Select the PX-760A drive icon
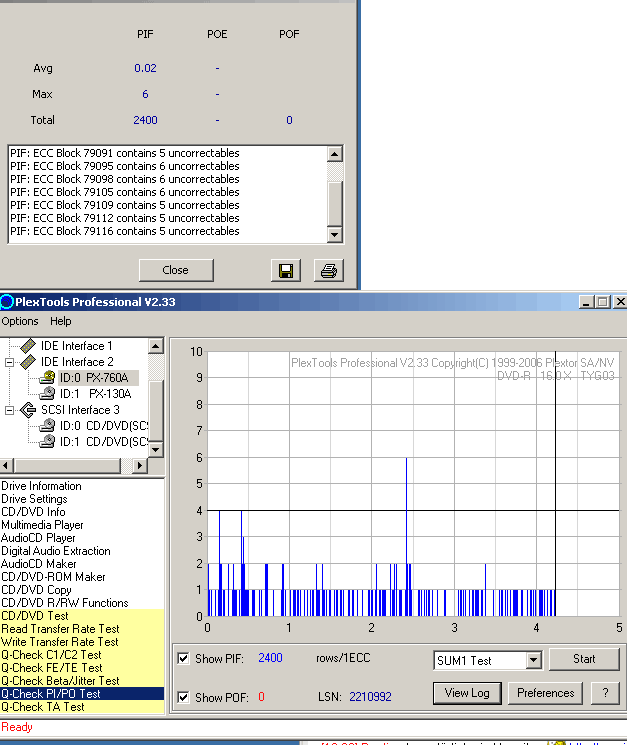This screenshot has height=745, width=627. coord(47,378)
